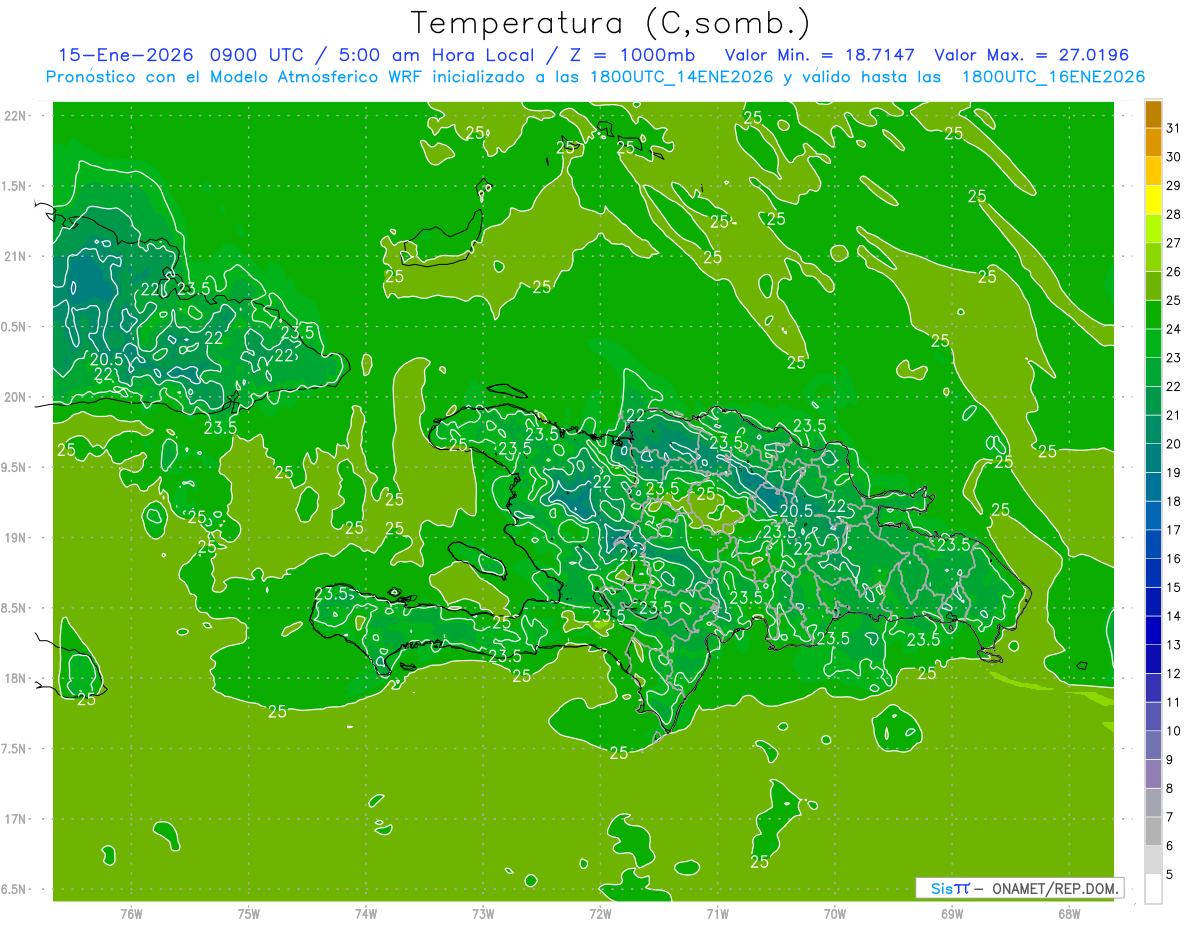Image resolution: width=1200 pixels, height=927 pixels.
Task: Click the teal legend swatch between 19 and 20
Action: [x=1153, y=459]
